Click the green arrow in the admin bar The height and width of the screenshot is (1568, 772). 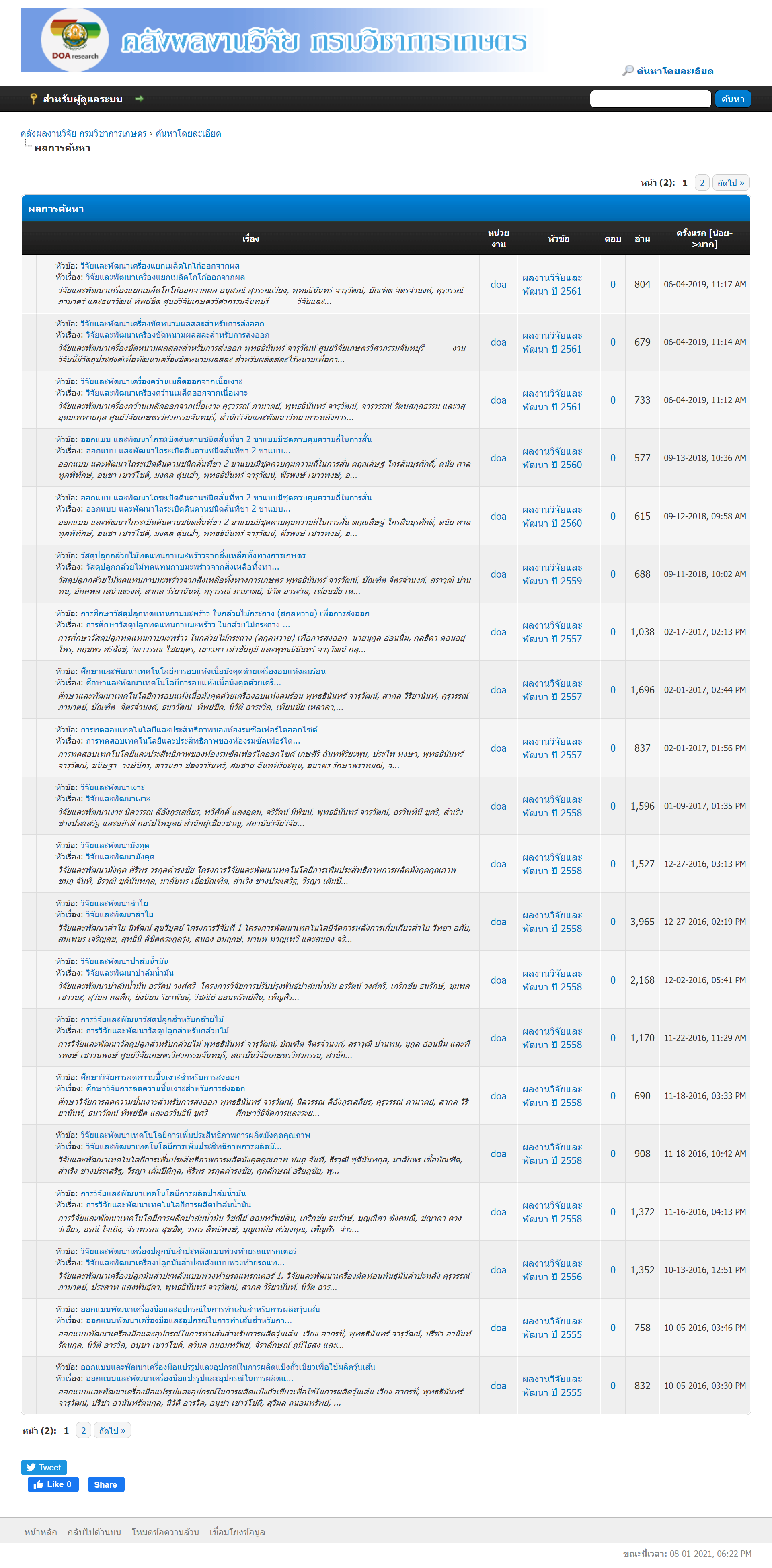[139, 98]
